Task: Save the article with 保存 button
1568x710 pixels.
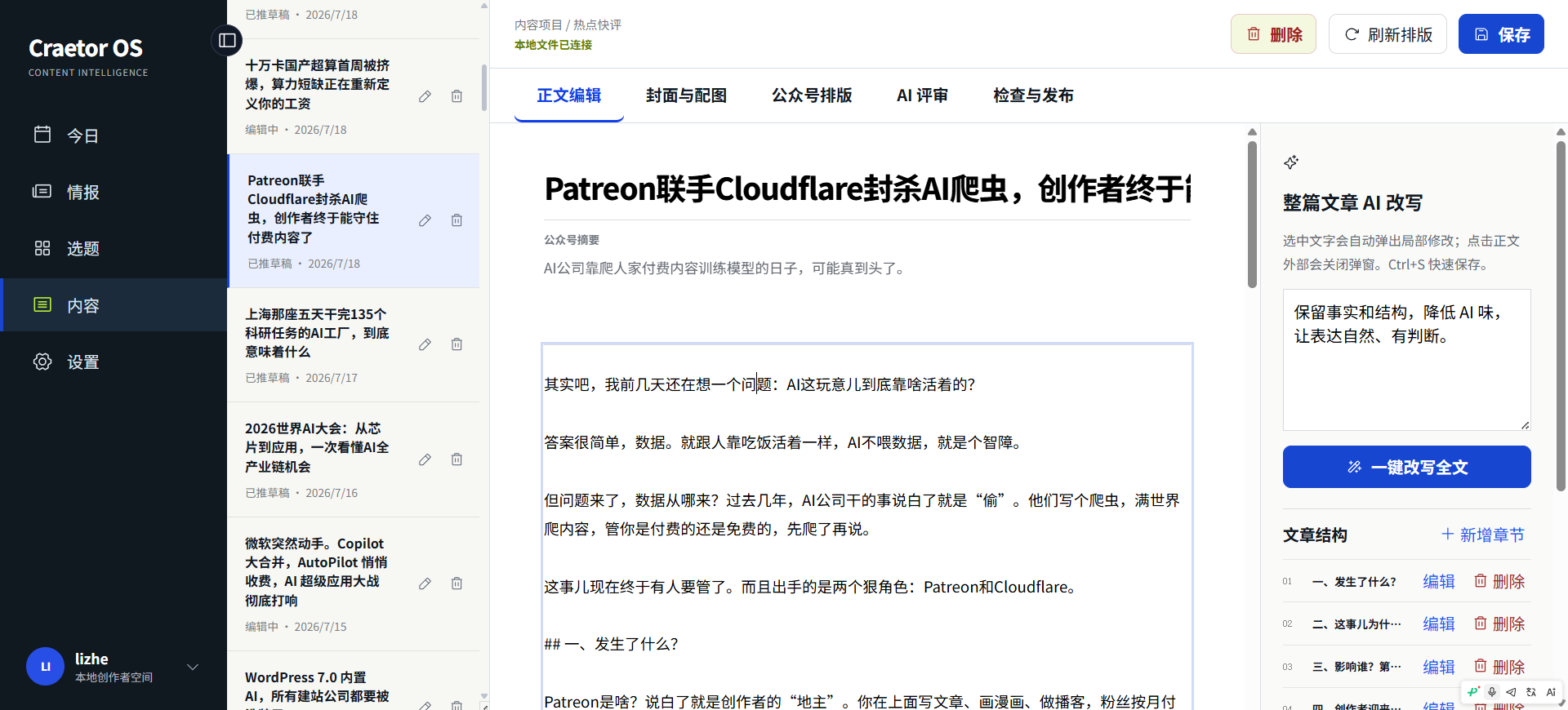Action: (x=1501, y=34)
